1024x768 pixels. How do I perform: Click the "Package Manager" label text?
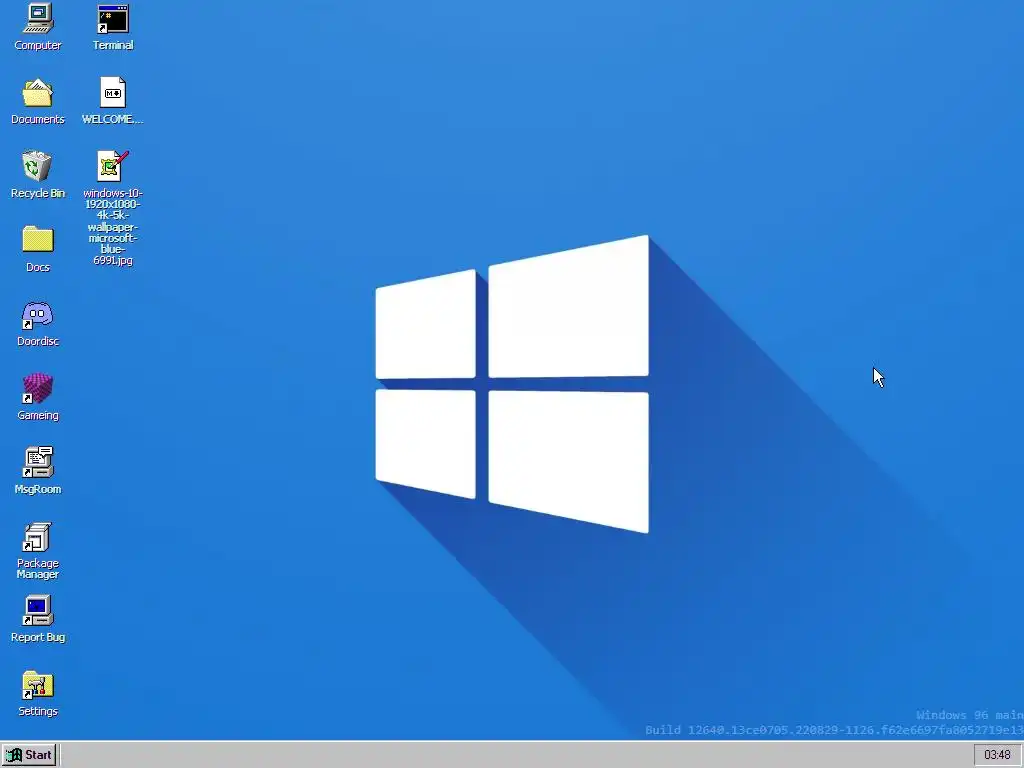pyautogui.click(x=38, y=569)
